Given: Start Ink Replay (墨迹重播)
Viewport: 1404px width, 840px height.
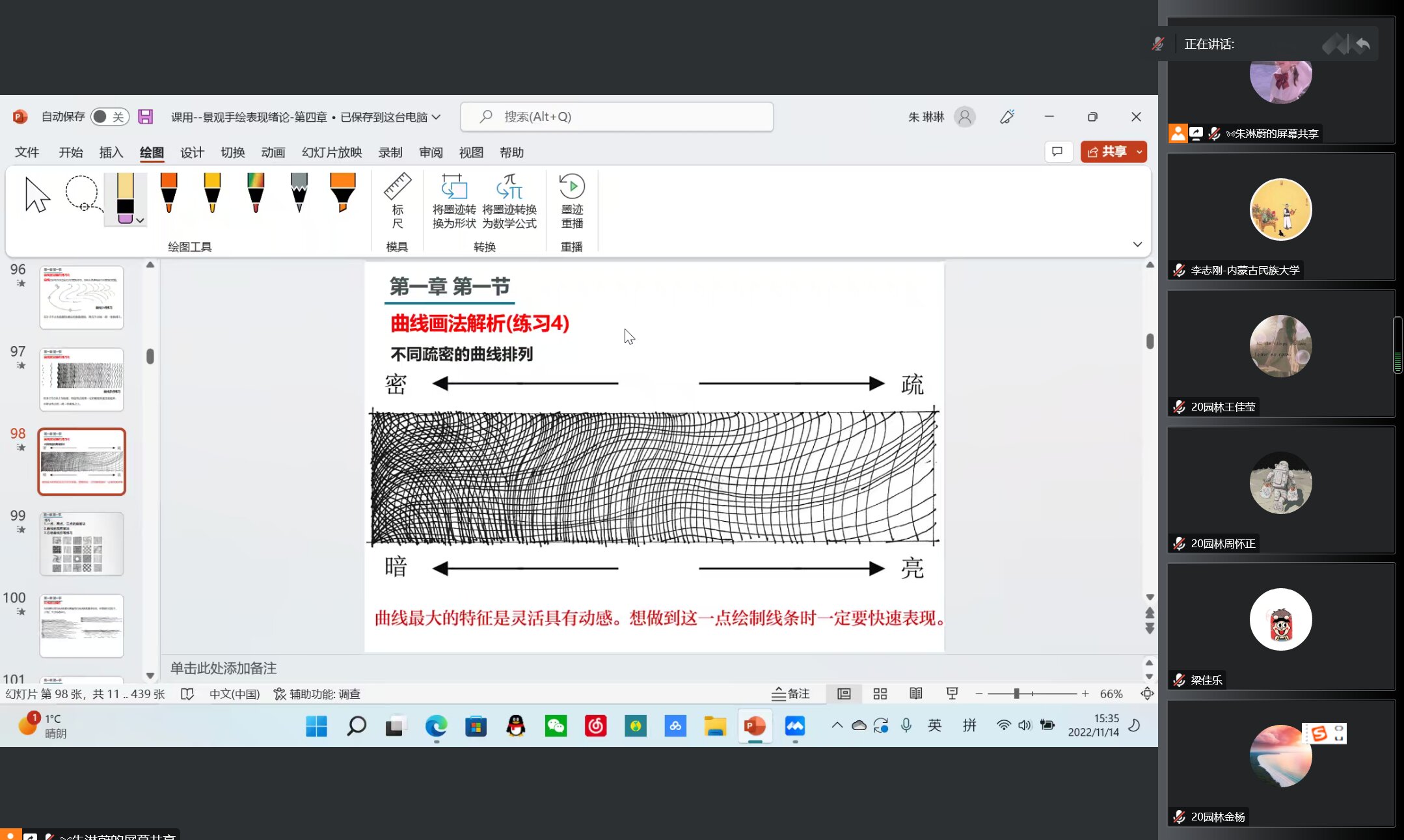Looking at the screenshot, I should click(x=572, y=200).
